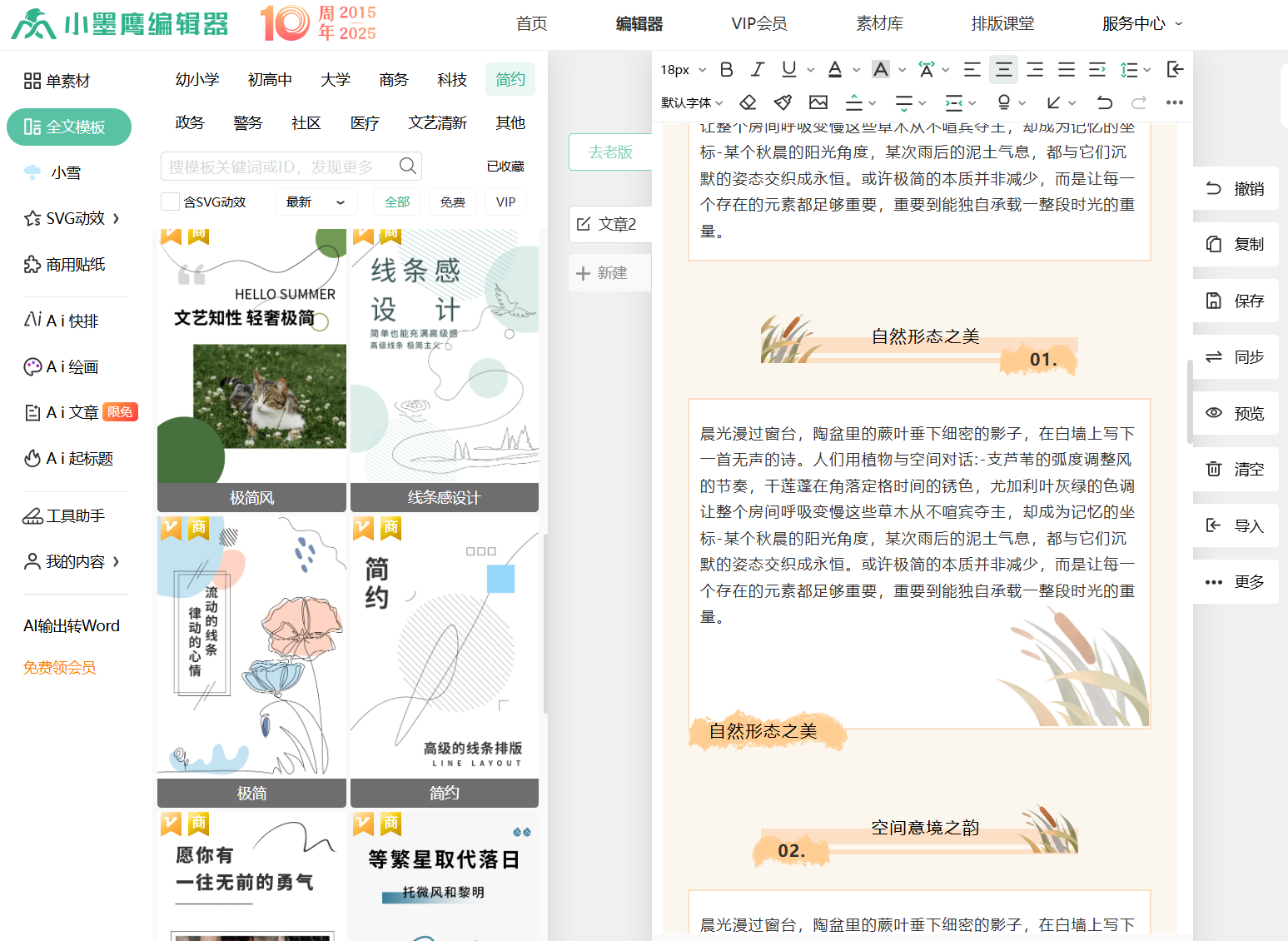
Task: Open the 素材库 menu in top navigation
Action: pyautogui.click(x=879, y=23)
